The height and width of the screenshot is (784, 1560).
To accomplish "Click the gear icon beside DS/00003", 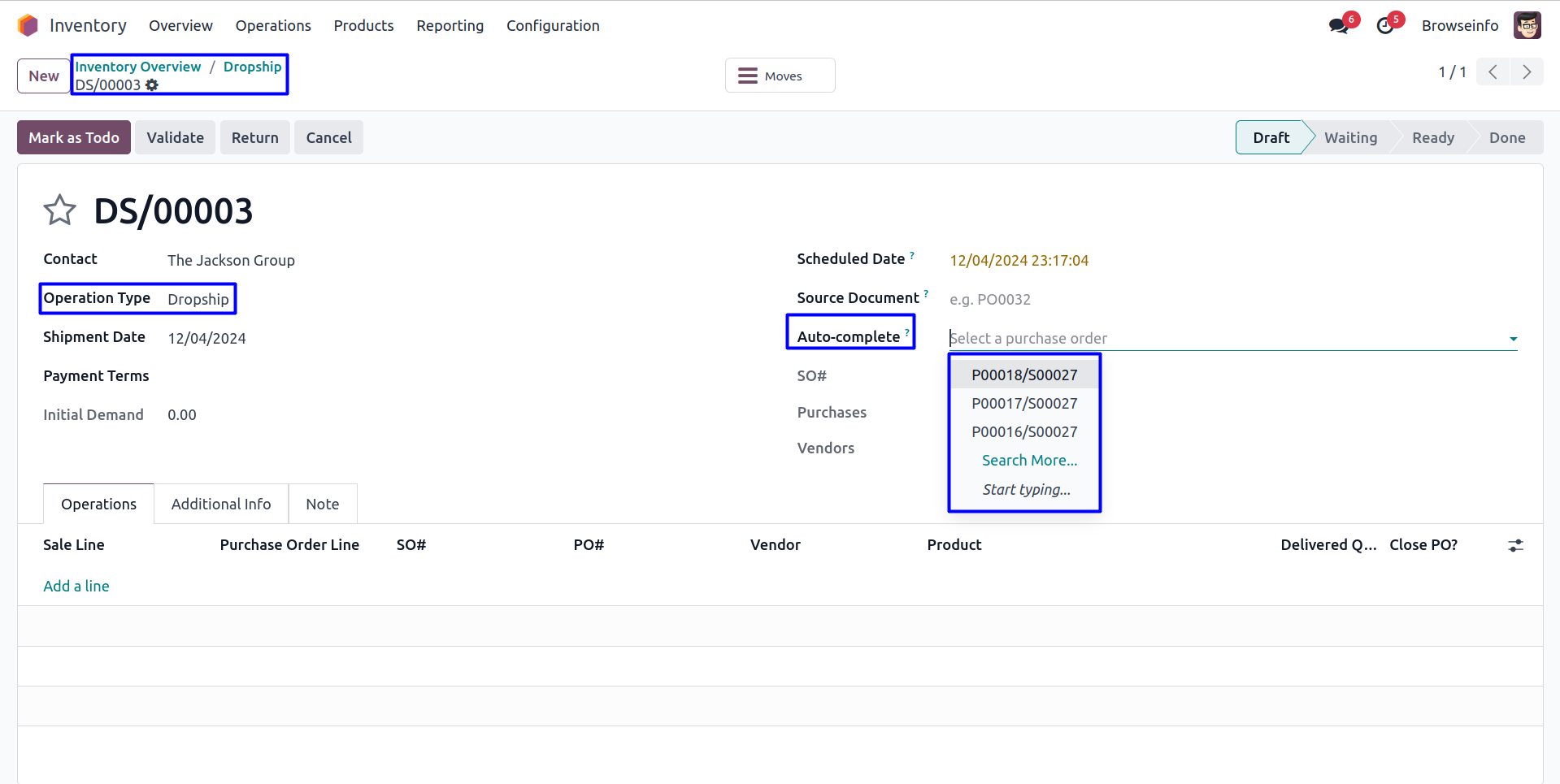I will [x=152, y=85].
